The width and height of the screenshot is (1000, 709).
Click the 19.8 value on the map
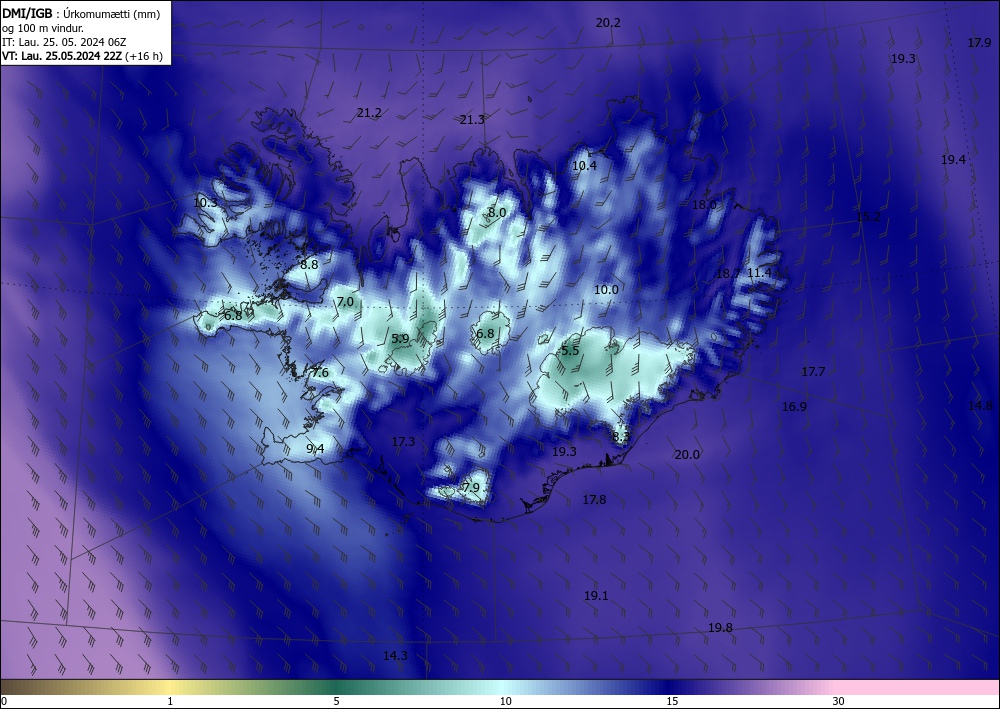pos(720,628)
